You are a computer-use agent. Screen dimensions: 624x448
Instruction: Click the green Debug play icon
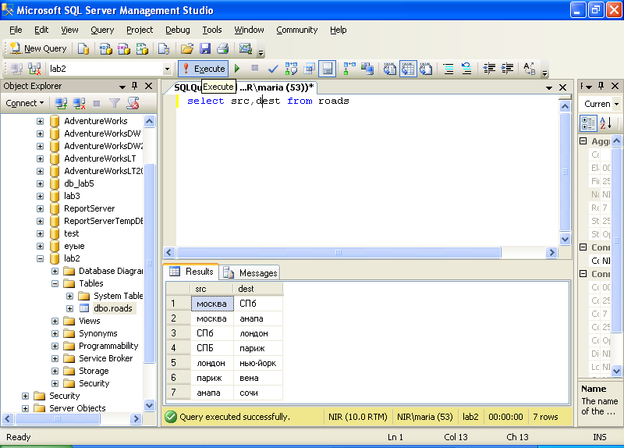237,69
